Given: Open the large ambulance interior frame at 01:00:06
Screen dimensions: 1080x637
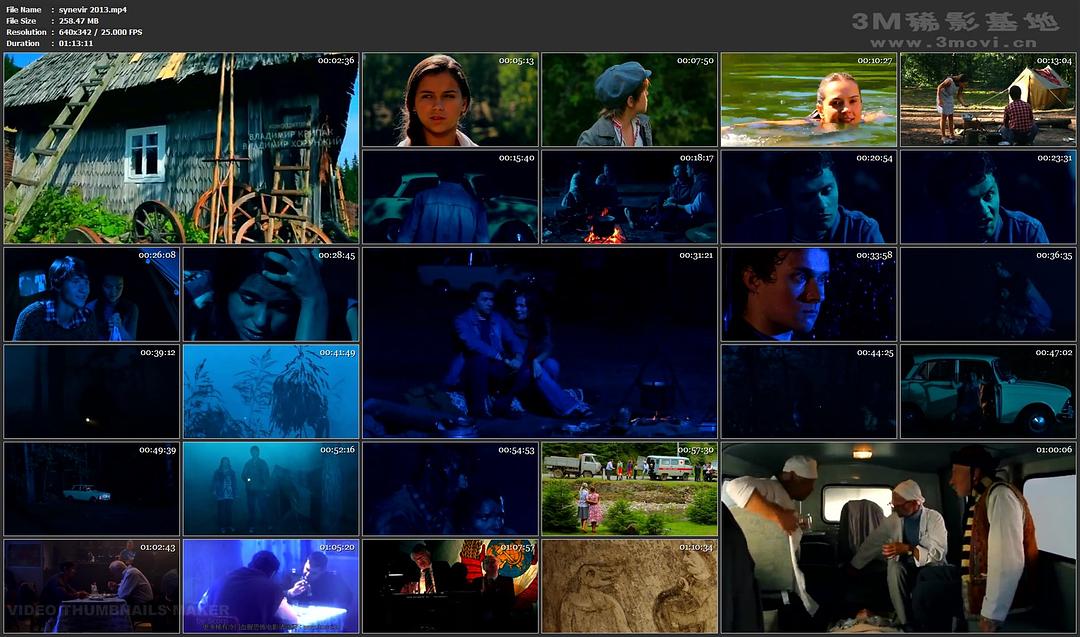Looking at the screenshot, I should [898, 537].
